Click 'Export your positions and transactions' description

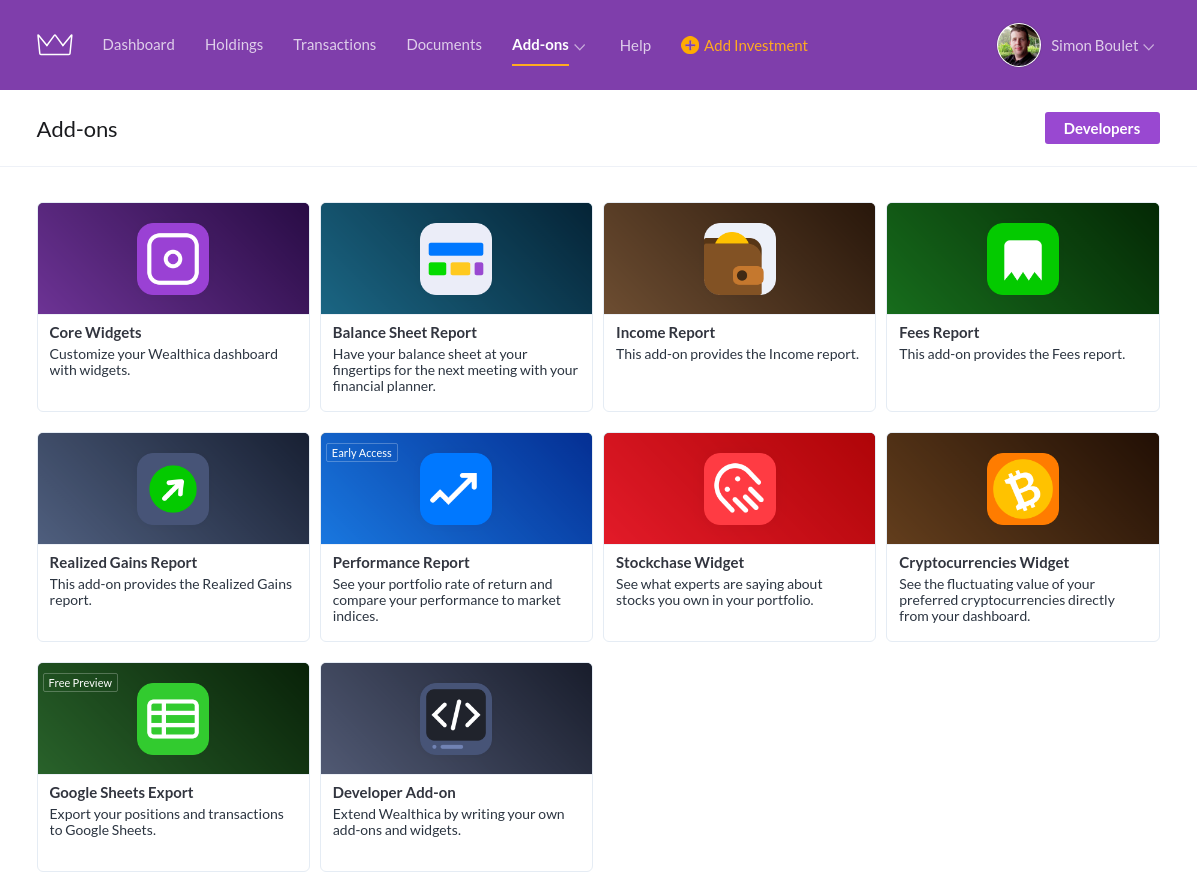(x=166, y=822)
